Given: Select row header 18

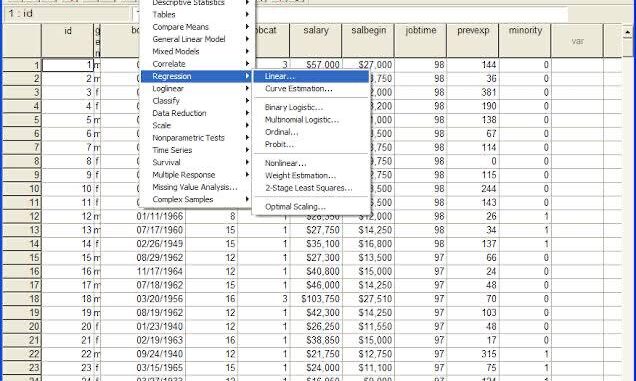Looking at the screenshot, I should 22,299.
